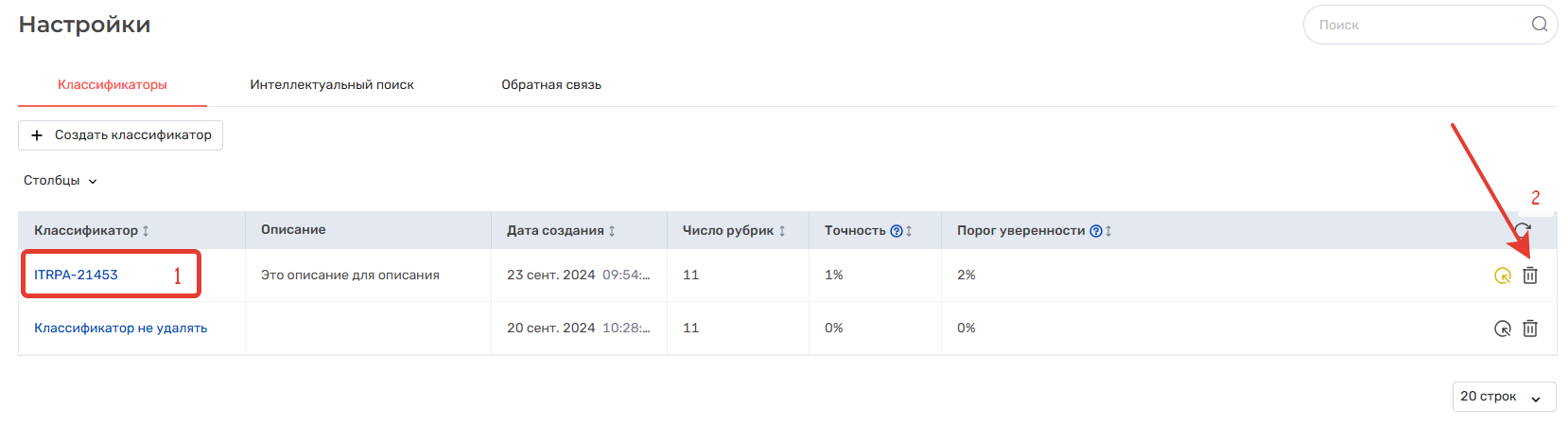The width and height of the screenshot is (1568, 427).
Task: Expand the Столбцы columns dropdown
Action: click(61, 181)
